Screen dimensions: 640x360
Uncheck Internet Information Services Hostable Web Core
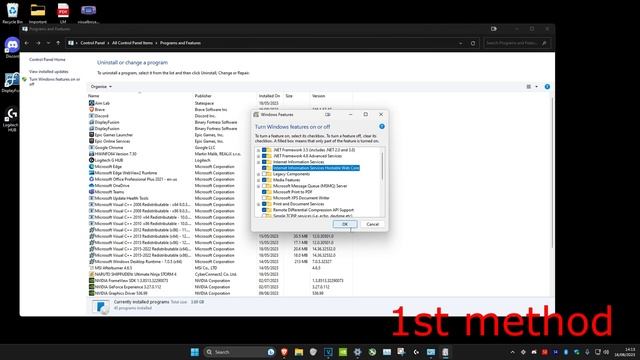pyautogui.click(x=264, y=168)
